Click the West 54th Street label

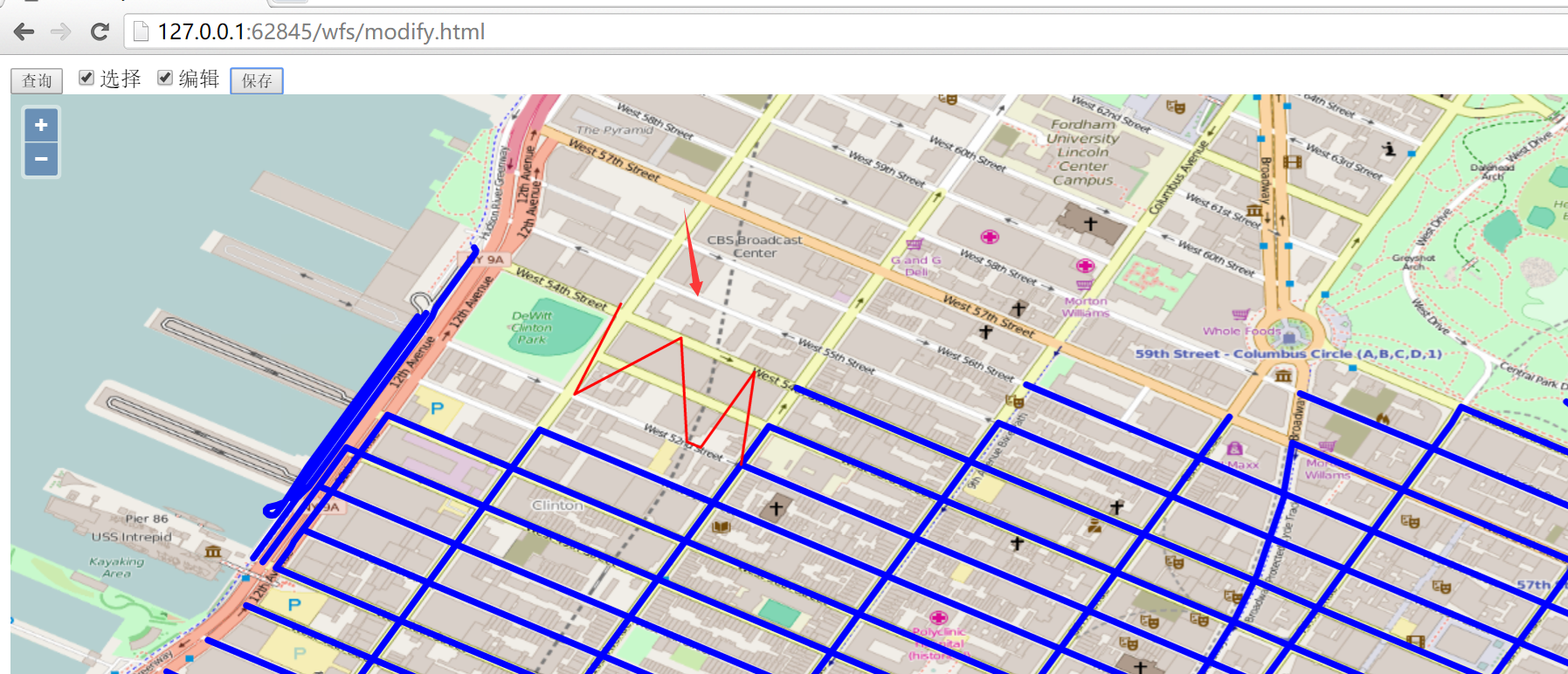pos(561,289)
